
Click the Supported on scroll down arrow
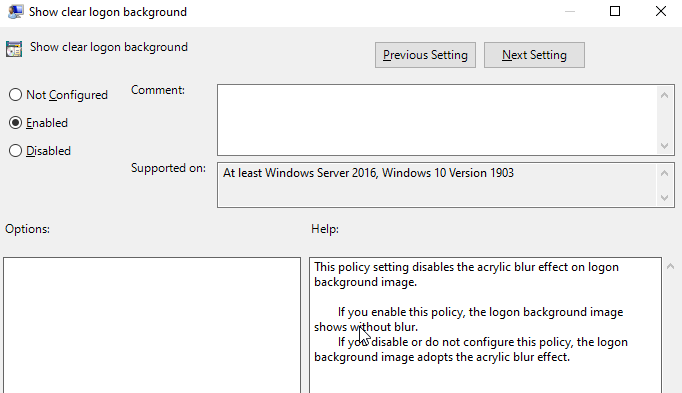tap(665, 198)
